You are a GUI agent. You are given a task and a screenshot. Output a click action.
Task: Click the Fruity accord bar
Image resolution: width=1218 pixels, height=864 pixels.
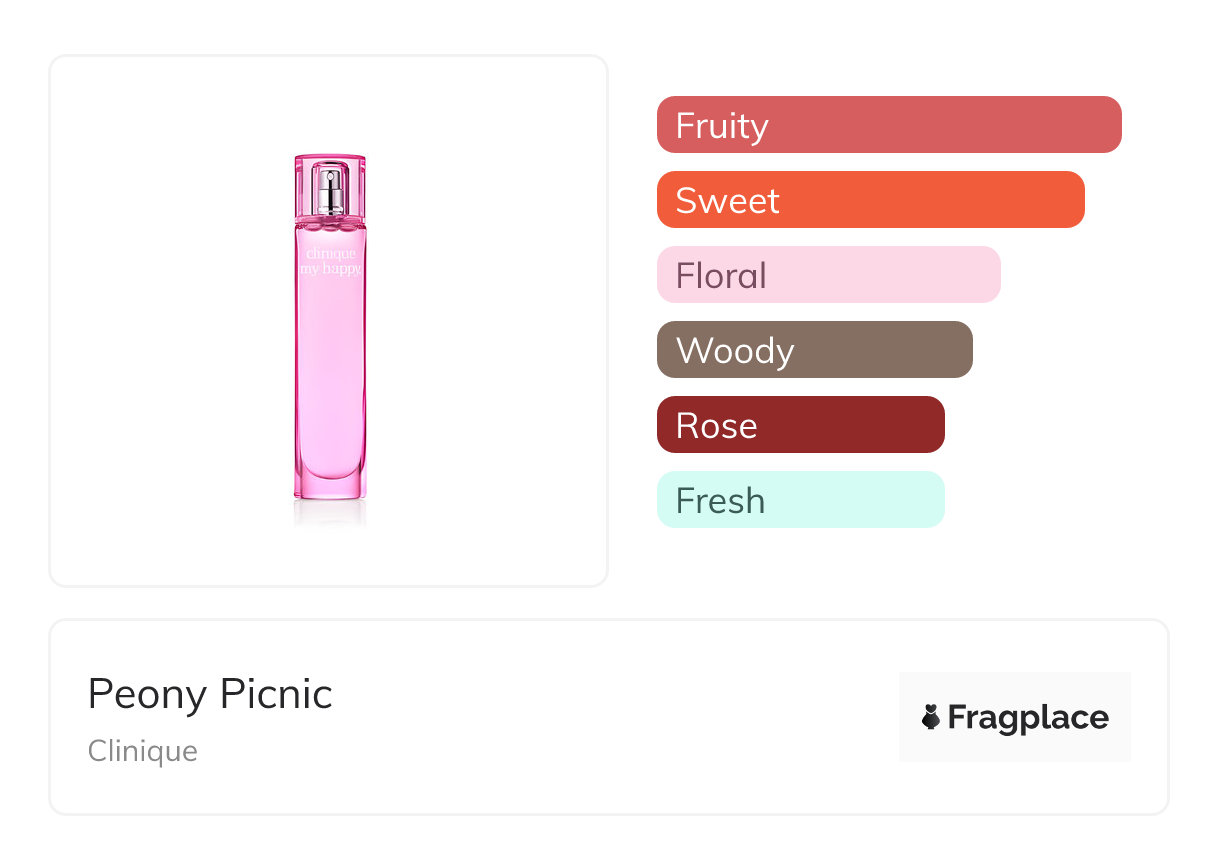(888, 125)
